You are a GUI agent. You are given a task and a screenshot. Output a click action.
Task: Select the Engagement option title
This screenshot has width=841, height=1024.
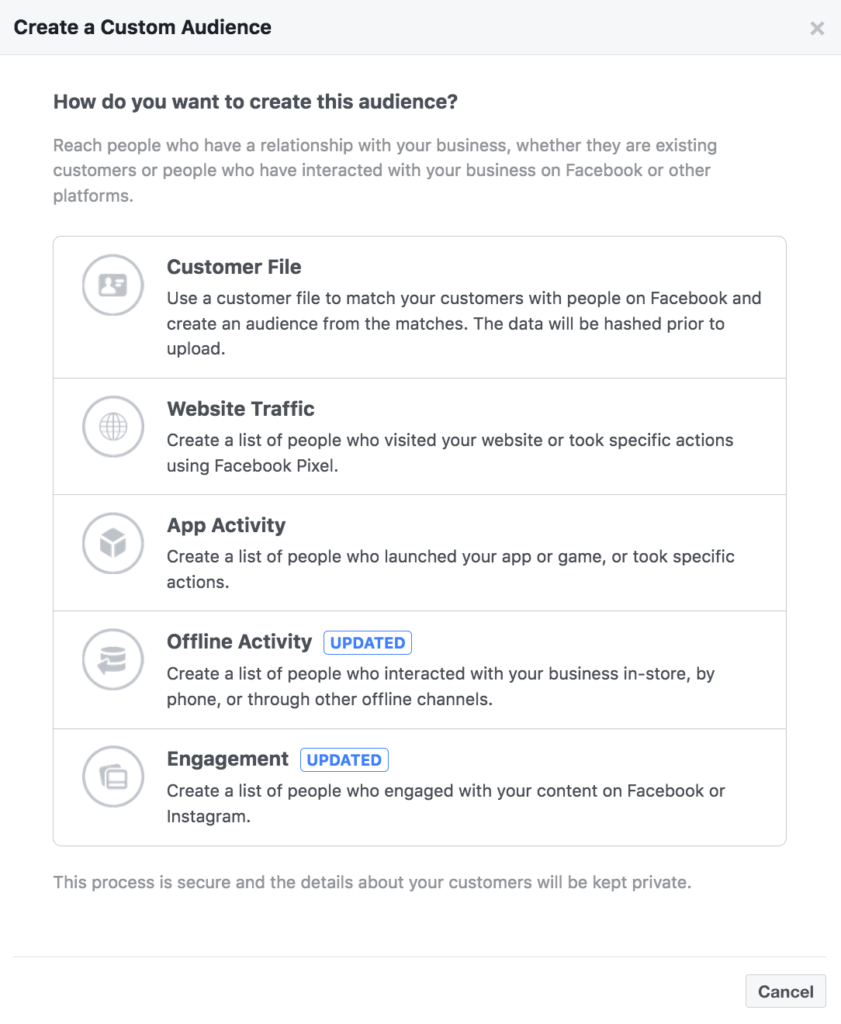[x=228, y=759]
